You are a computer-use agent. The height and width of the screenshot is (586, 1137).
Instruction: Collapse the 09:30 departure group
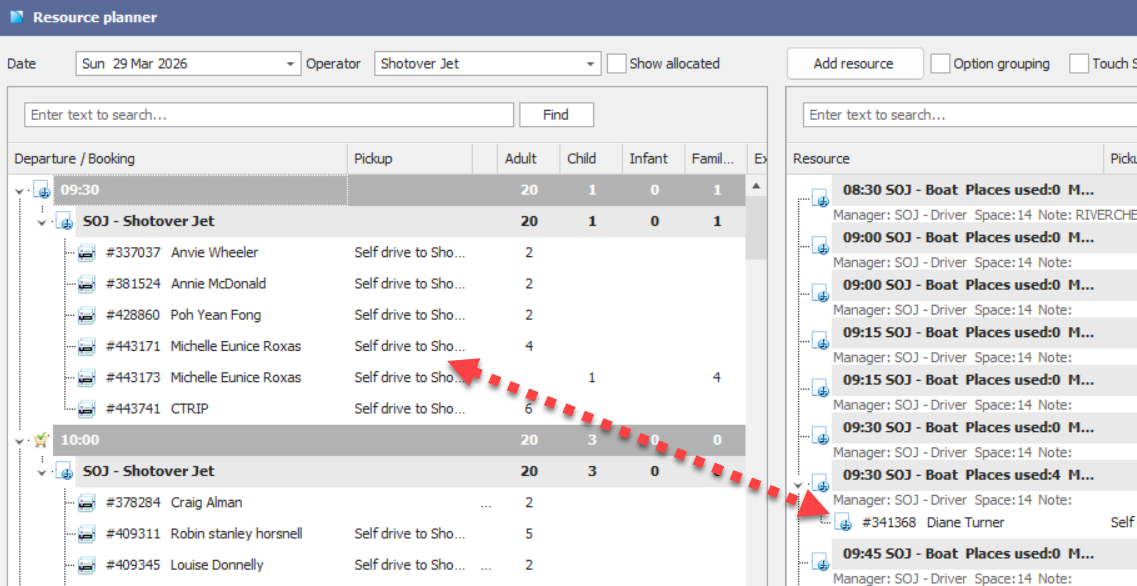click(x=20, y=191)
